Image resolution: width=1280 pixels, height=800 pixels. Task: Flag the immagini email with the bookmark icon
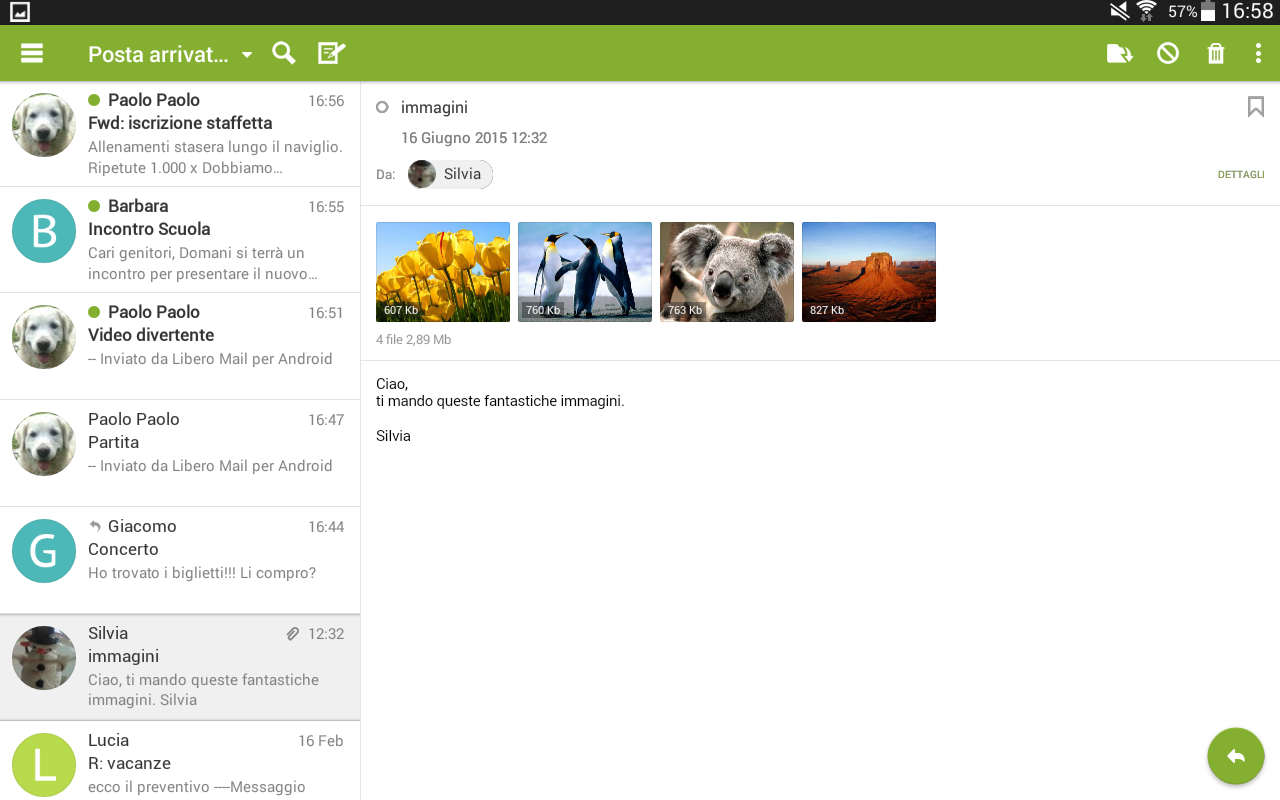point(1255,106)
